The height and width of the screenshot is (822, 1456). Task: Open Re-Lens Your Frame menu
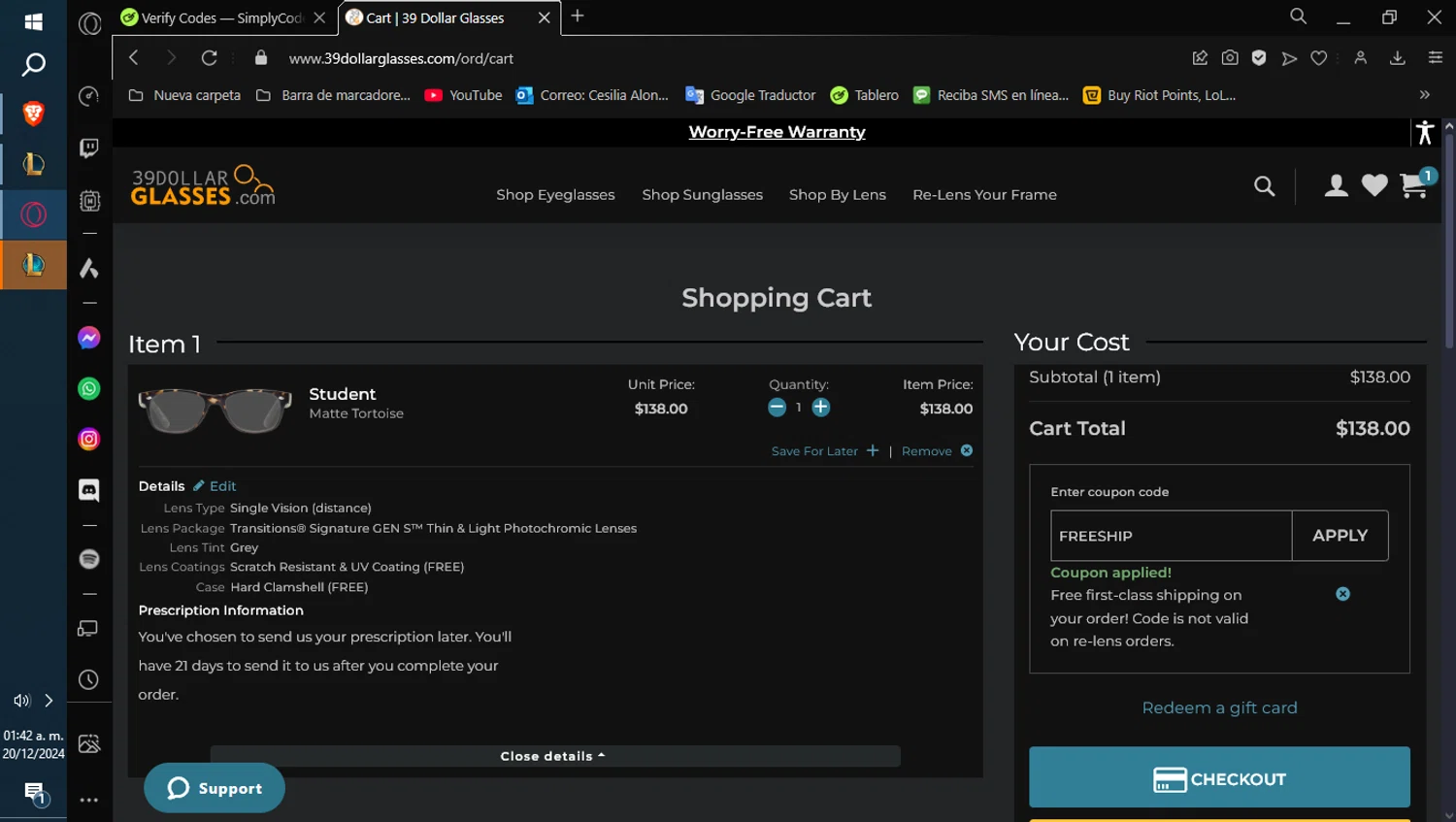pyautogui.click(x=984, y=195)
